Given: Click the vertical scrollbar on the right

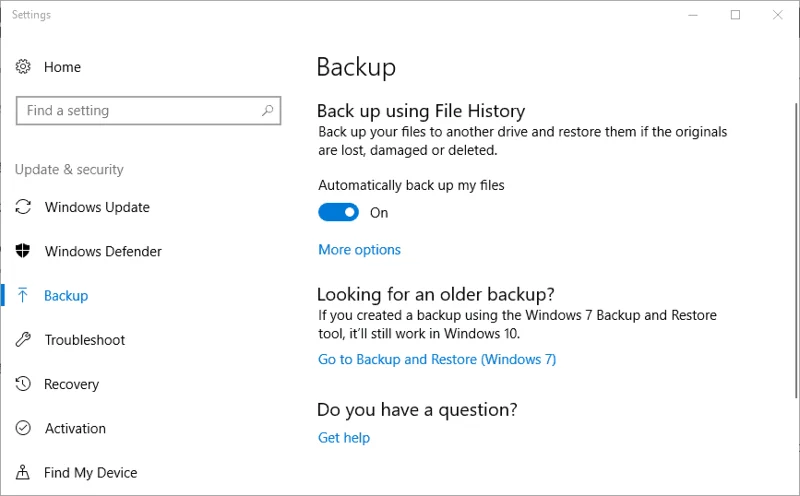Looking at the screenshot, I should [796, 250].
